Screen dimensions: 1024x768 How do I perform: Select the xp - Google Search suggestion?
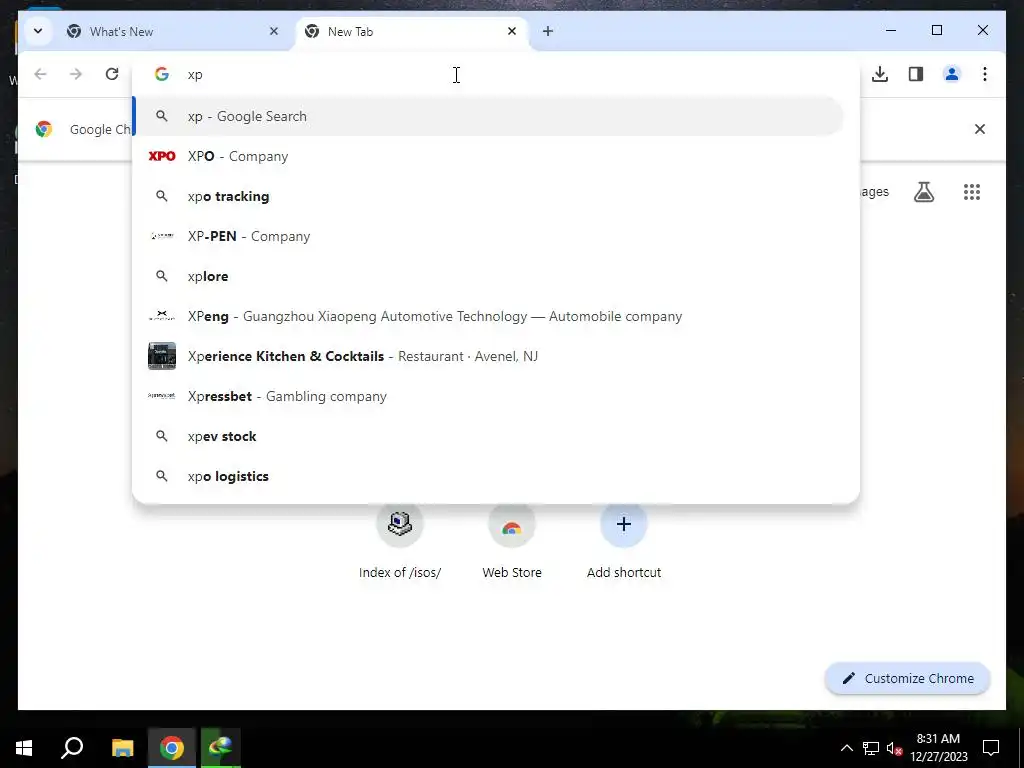[x=488, y=116]
